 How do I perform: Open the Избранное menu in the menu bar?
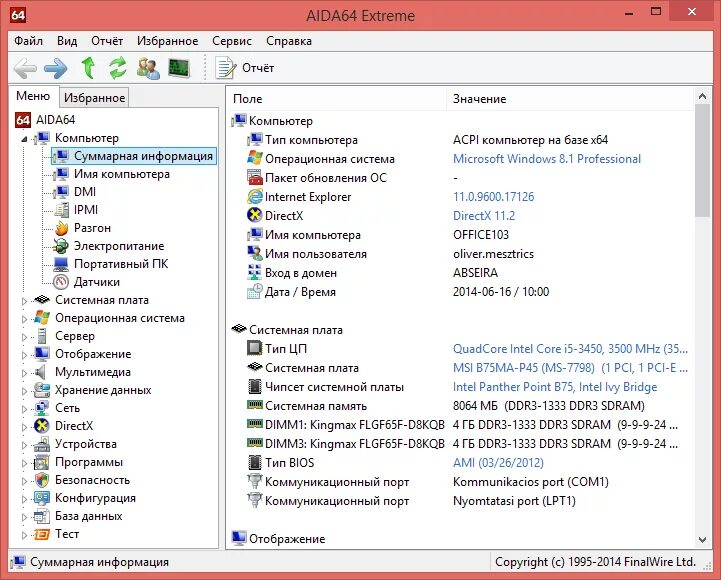pos(168,41)
